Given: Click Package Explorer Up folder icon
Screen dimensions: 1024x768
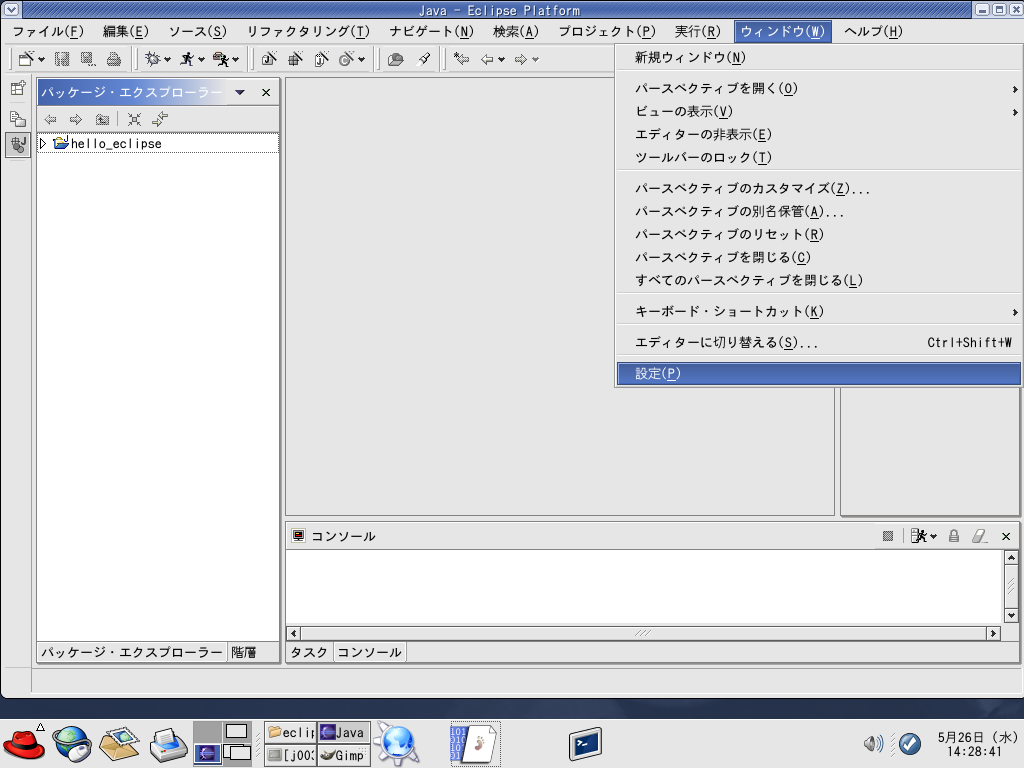Looking at the screenshot, I should click(102, 119).
